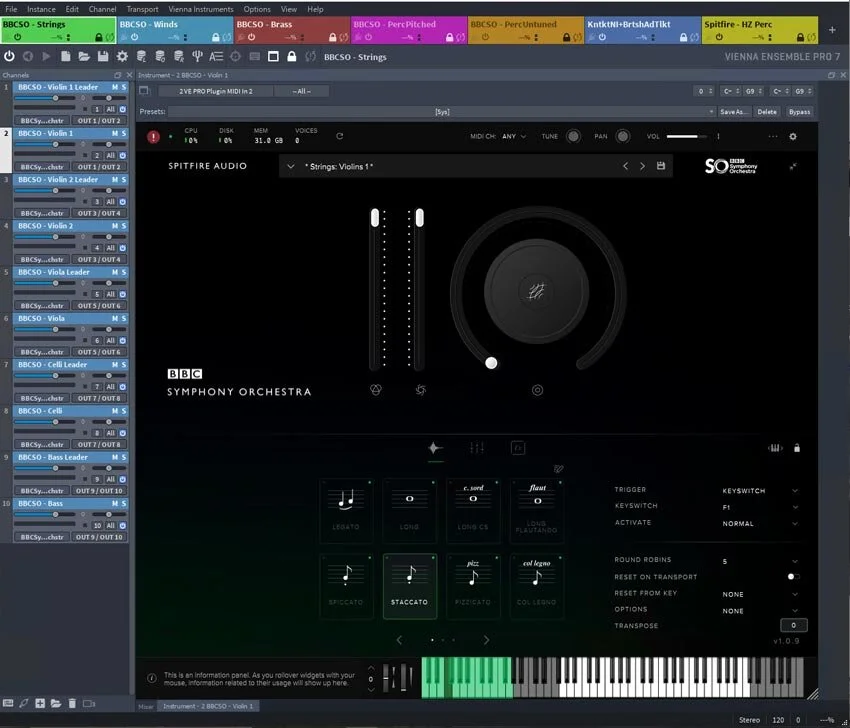
Task: Open the File menu
Action: (x=11, y=9)
